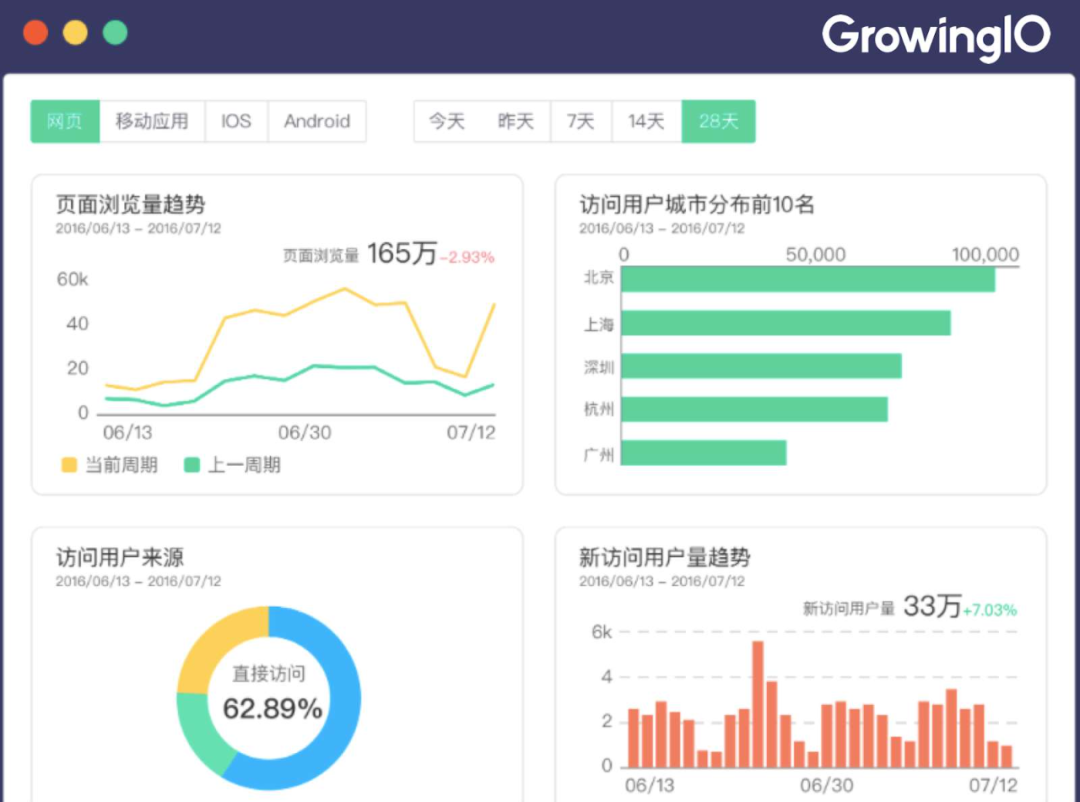The height and width of the screenshot is (802, 1080).
Task: Select the 7天 time range
Action: coord(581,121)
